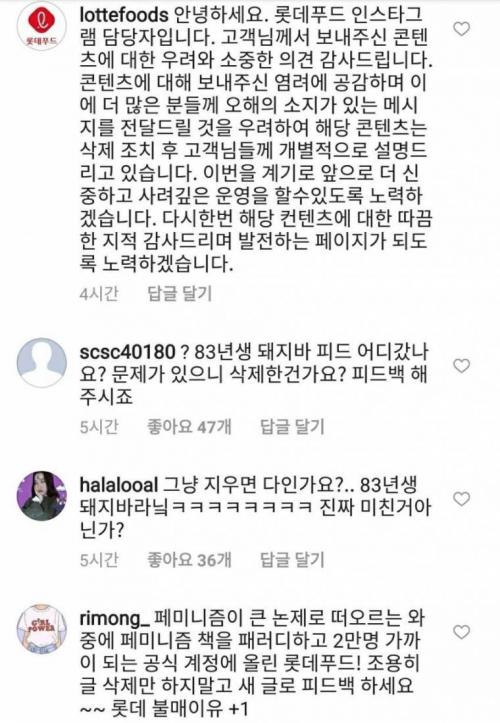
Task: Open the lottefoods profile picture
Action: (42, 28)
